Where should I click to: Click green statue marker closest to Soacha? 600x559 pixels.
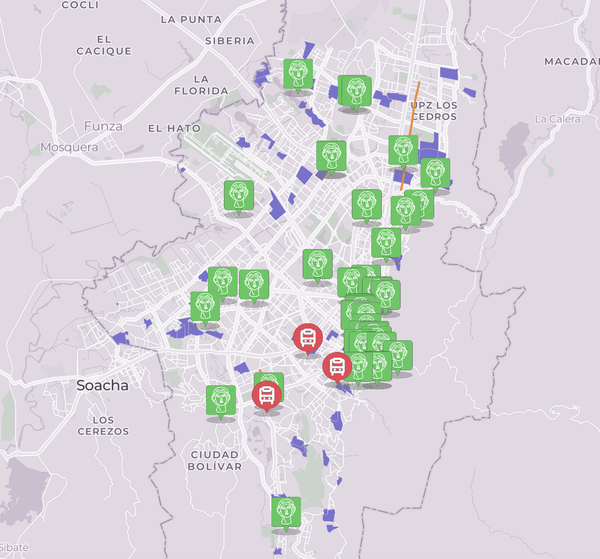click(221, 399)
